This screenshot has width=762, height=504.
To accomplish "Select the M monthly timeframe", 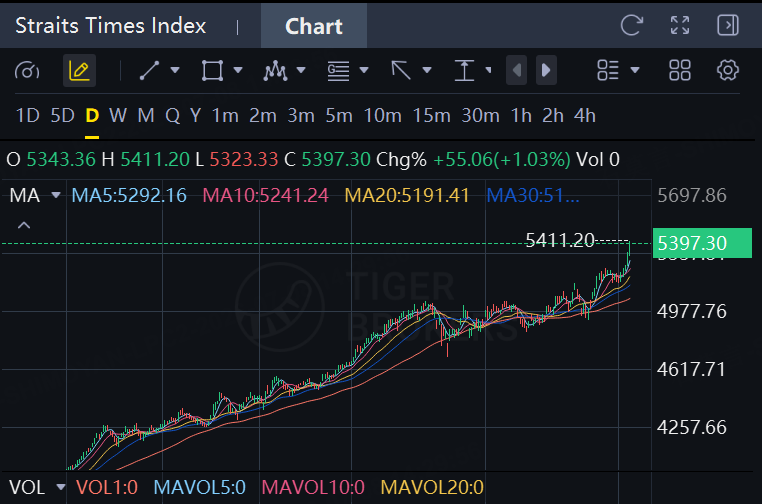I will 146,116.
